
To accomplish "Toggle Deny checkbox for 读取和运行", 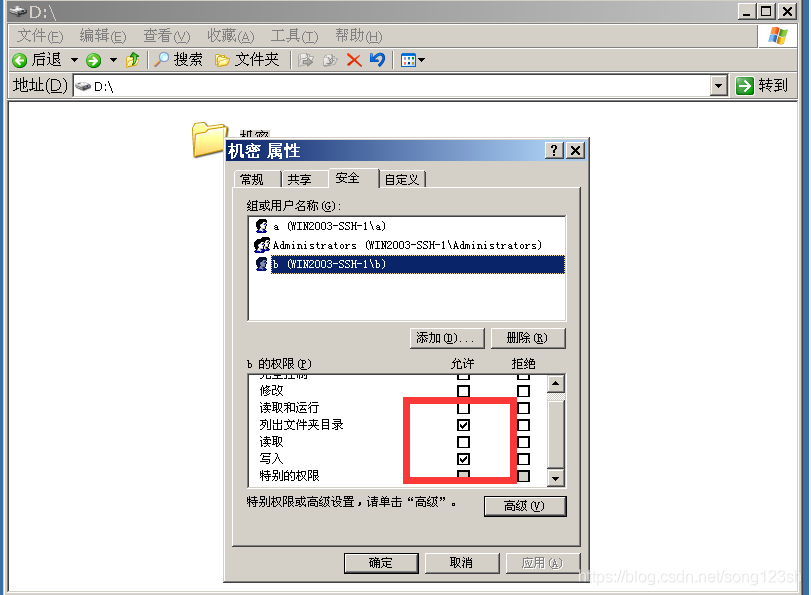I will (x=523, y=408).
